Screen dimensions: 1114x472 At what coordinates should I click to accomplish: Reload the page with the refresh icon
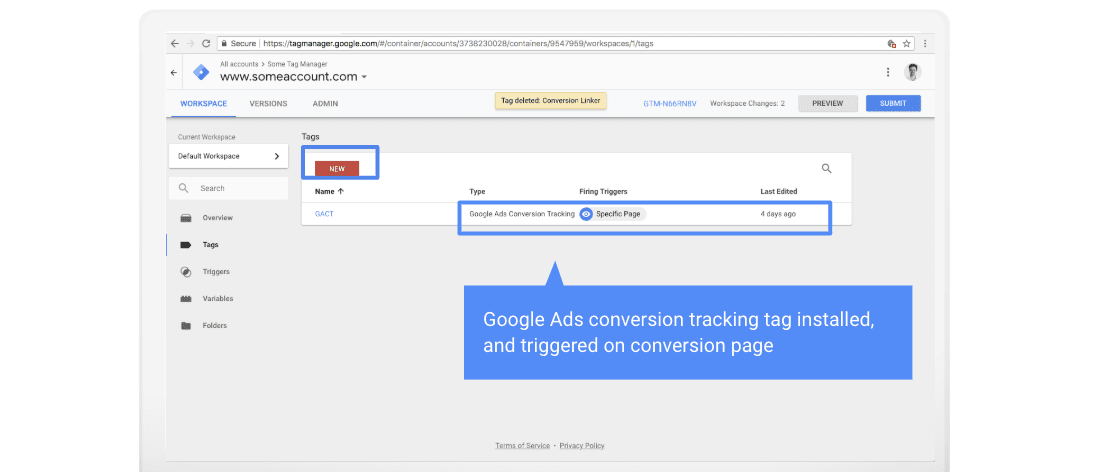(206, 43)
